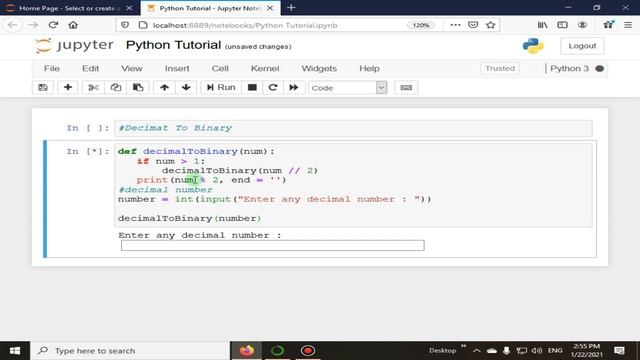Open the File menu
This screenshot has width=640, height=360.
tap(52, 69)
